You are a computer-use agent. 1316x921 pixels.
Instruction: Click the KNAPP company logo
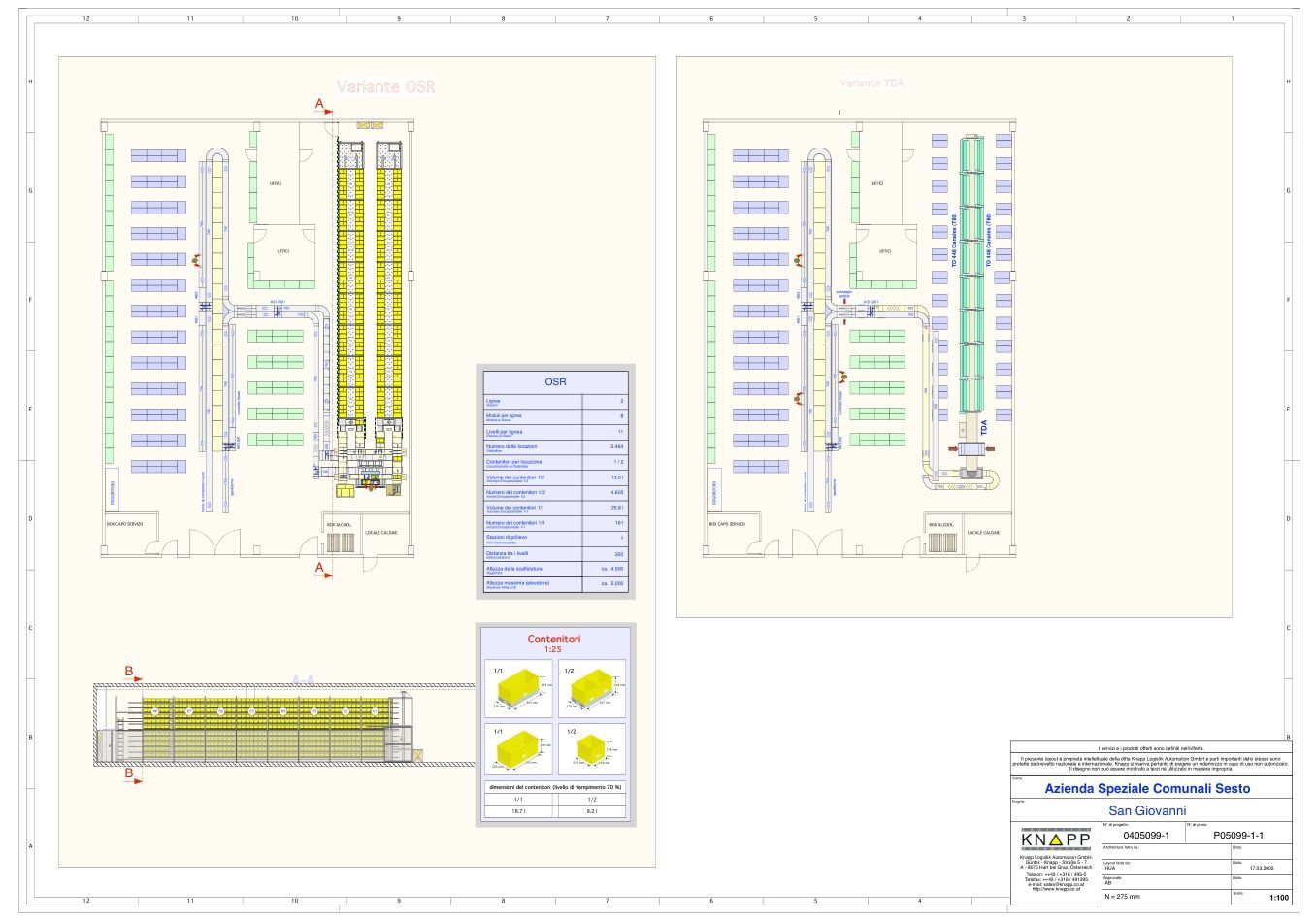[1055, 838]
